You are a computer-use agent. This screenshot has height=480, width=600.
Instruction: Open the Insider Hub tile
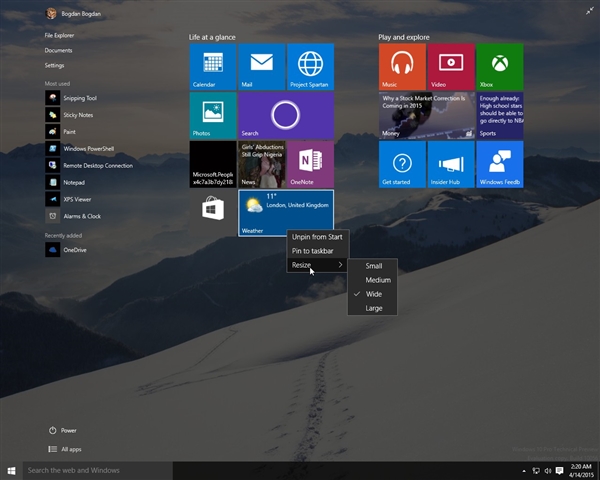[x=451, y=164]
